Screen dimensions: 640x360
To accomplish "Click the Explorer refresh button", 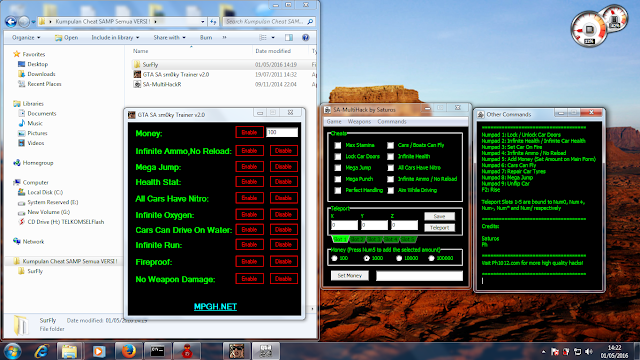I will pos(213,21).
